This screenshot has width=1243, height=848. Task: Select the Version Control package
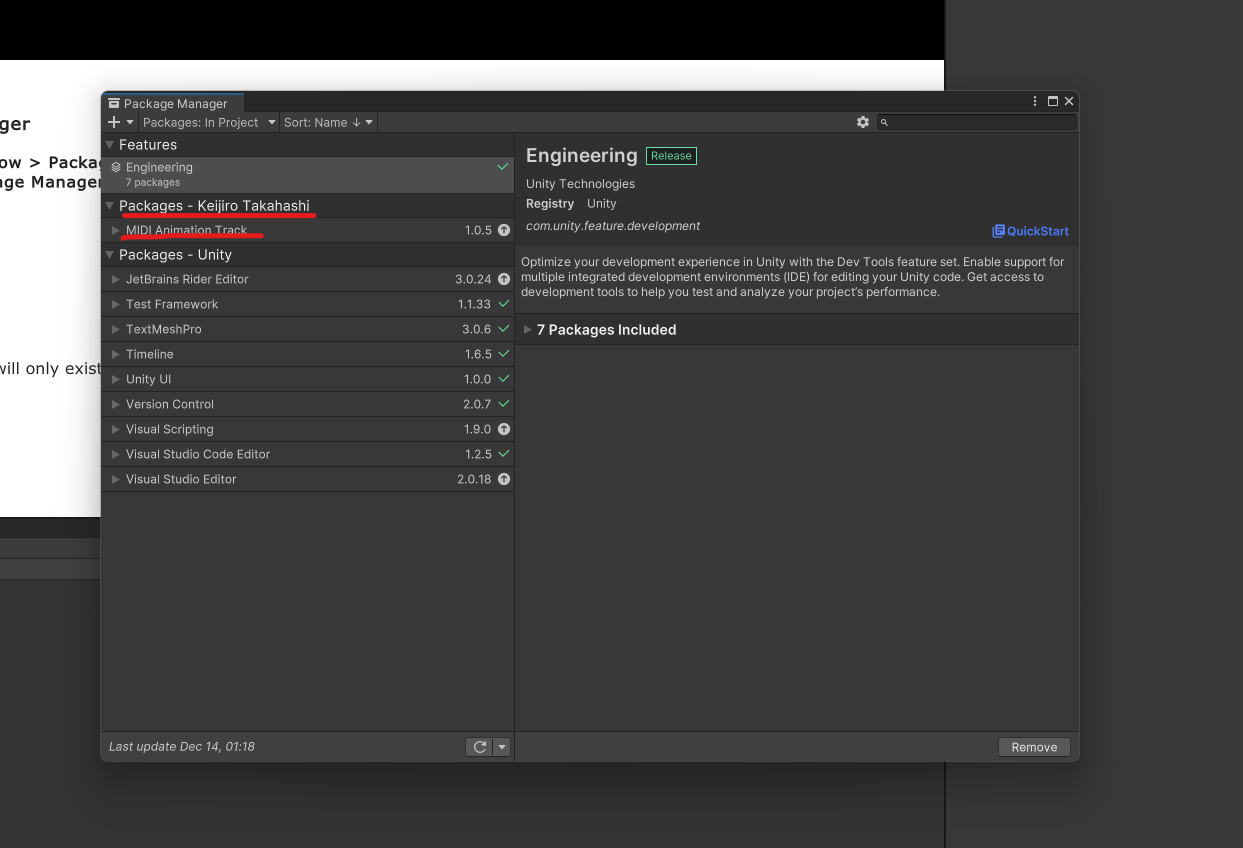point(308,404)
